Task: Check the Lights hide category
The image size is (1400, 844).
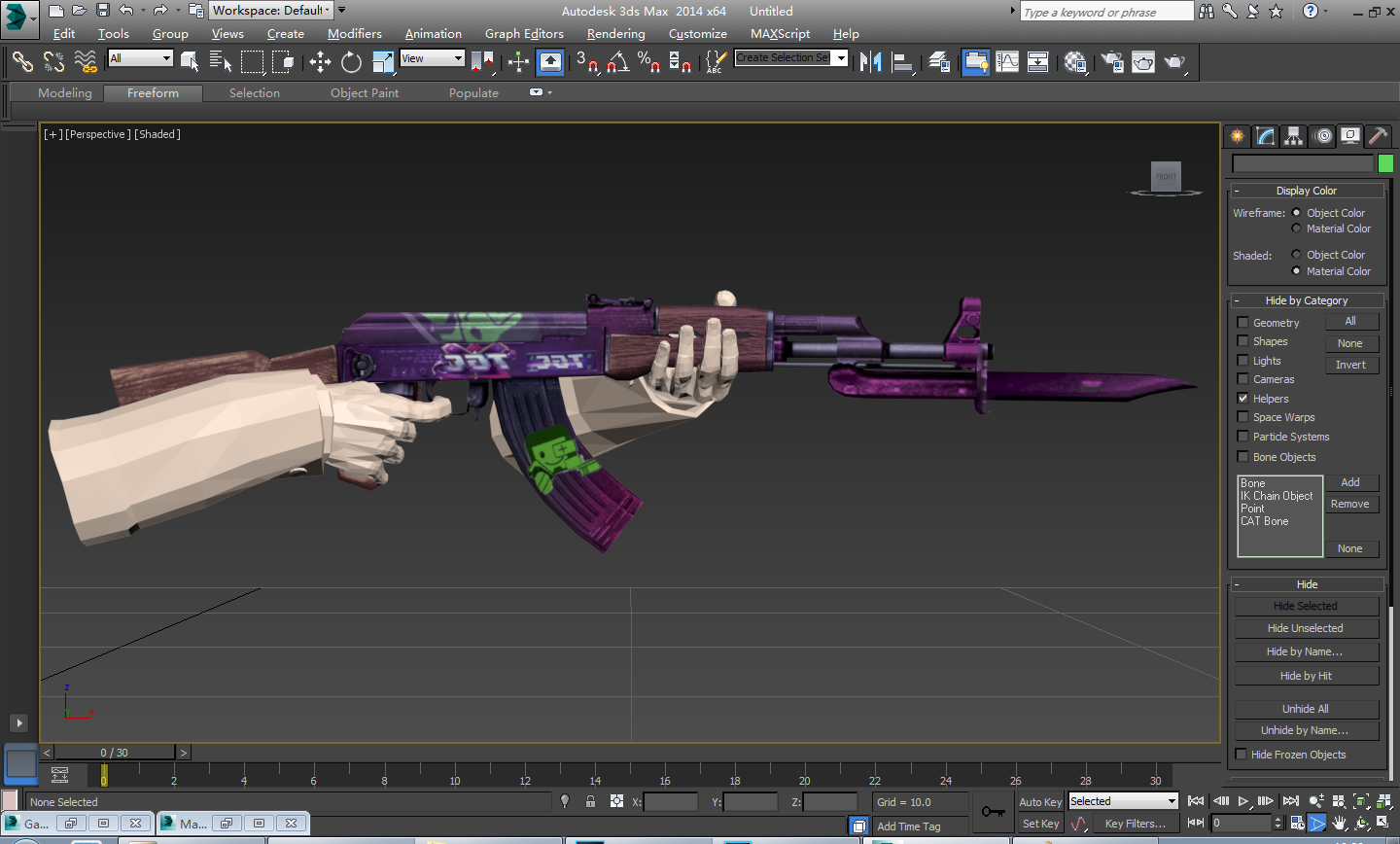Action: pyautogui.click(x=1242, y=361)
